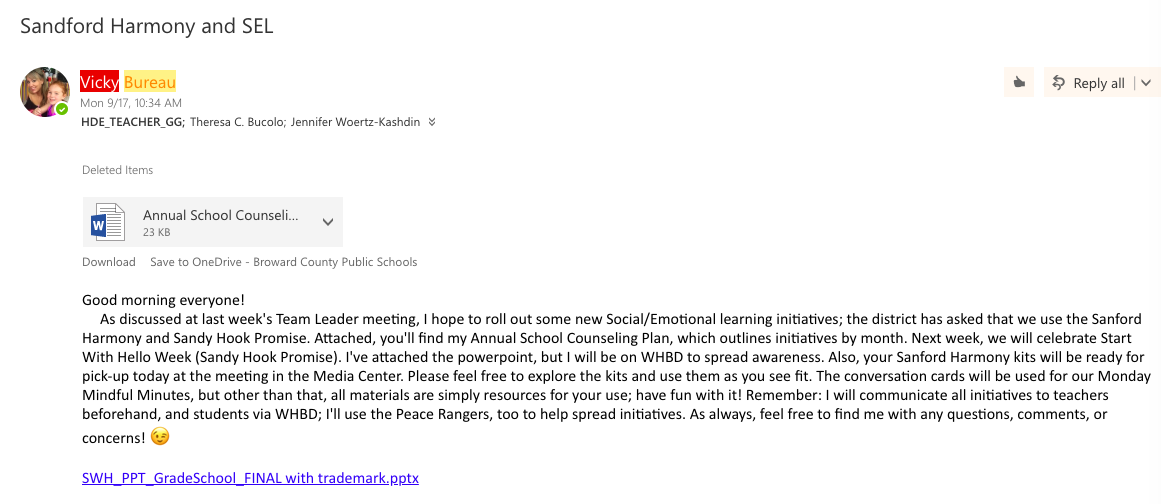This screenshot has height=504, width=1161.
Task: Open the Word document attachment icon
Action: coord(107,222)
